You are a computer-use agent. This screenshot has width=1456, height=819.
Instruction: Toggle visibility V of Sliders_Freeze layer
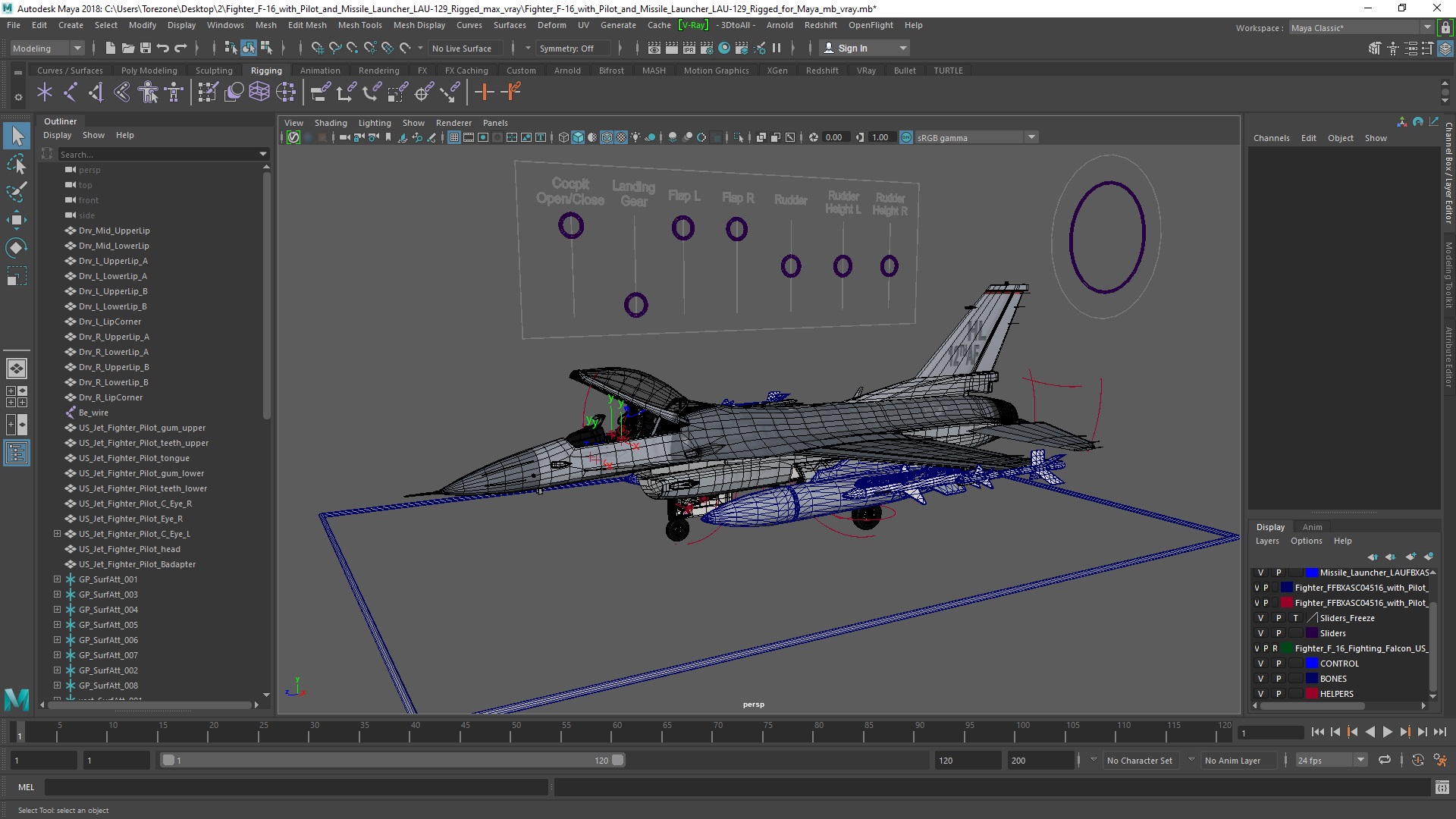(x=1260, y=618)
